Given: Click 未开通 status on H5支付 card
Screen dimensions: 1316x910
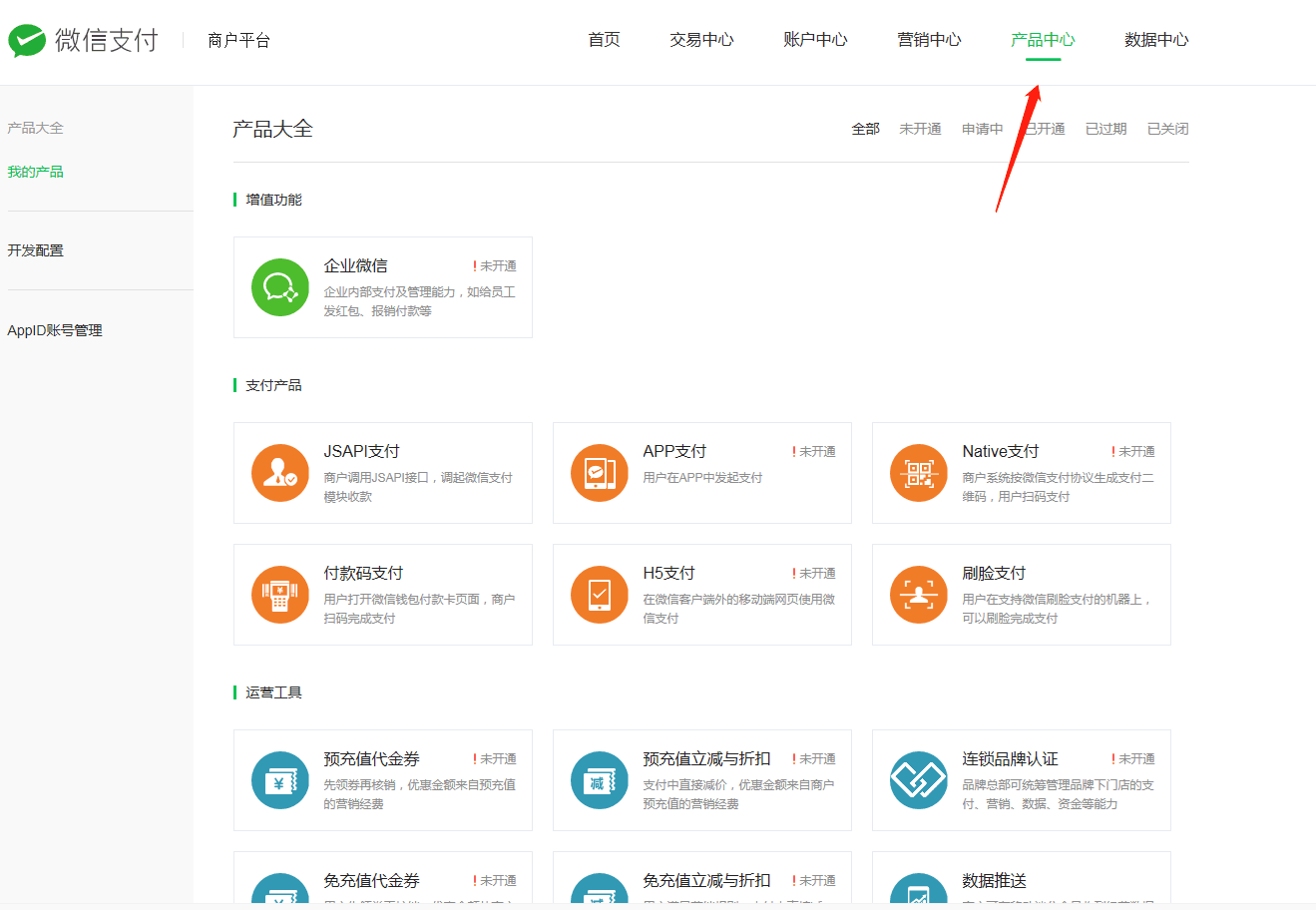Looking at the screenshot, I should 814,574.
